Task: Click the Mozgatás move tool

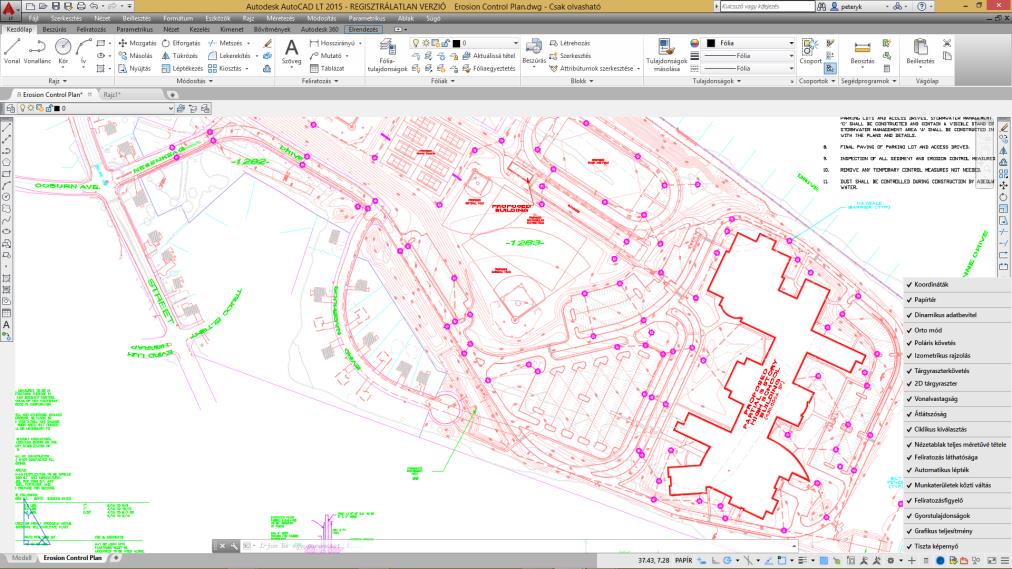Action: pyautogui.click(x=137, y=43)
